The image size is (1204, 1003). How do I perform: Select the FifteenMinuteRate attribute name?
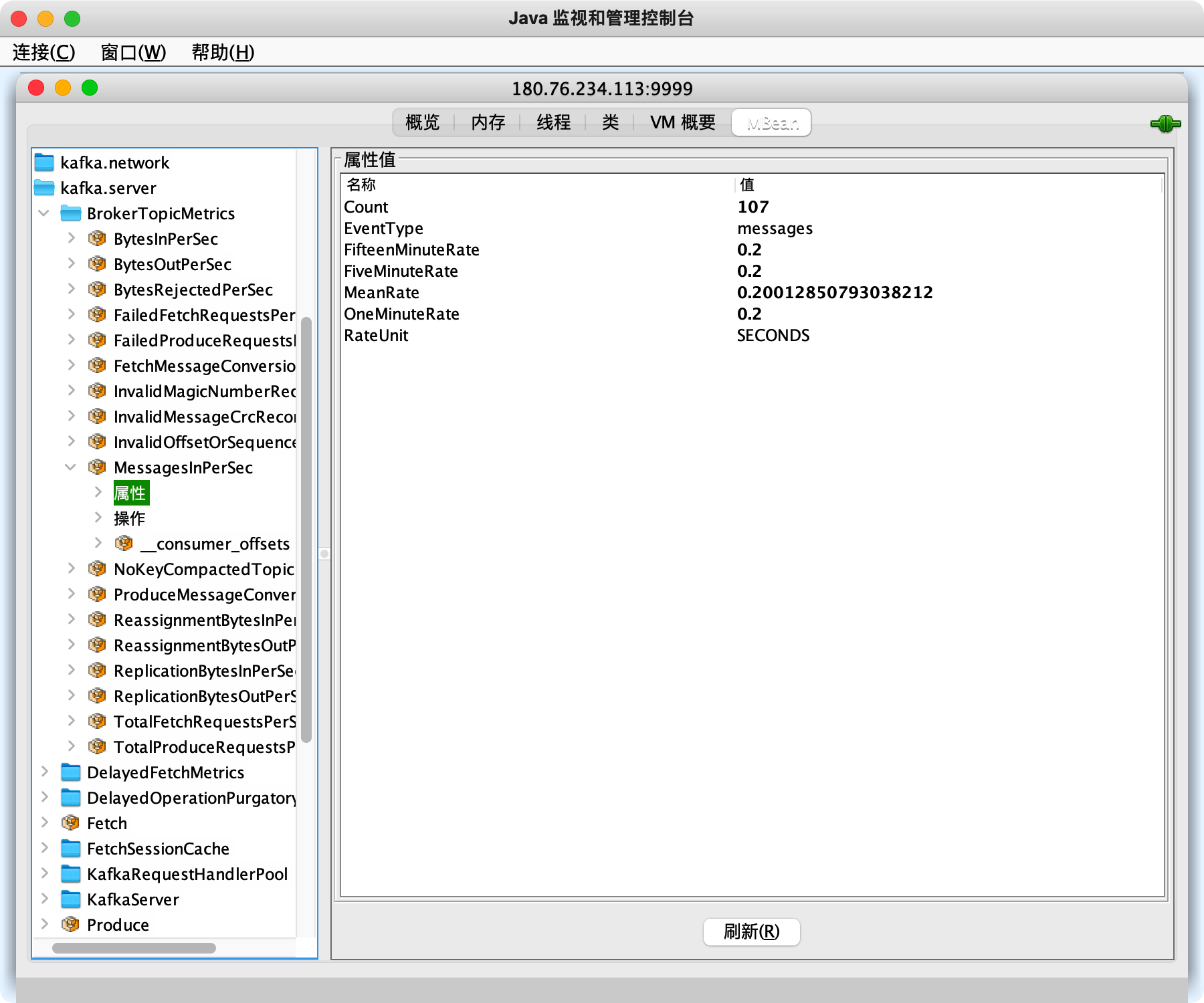(411, 249)
